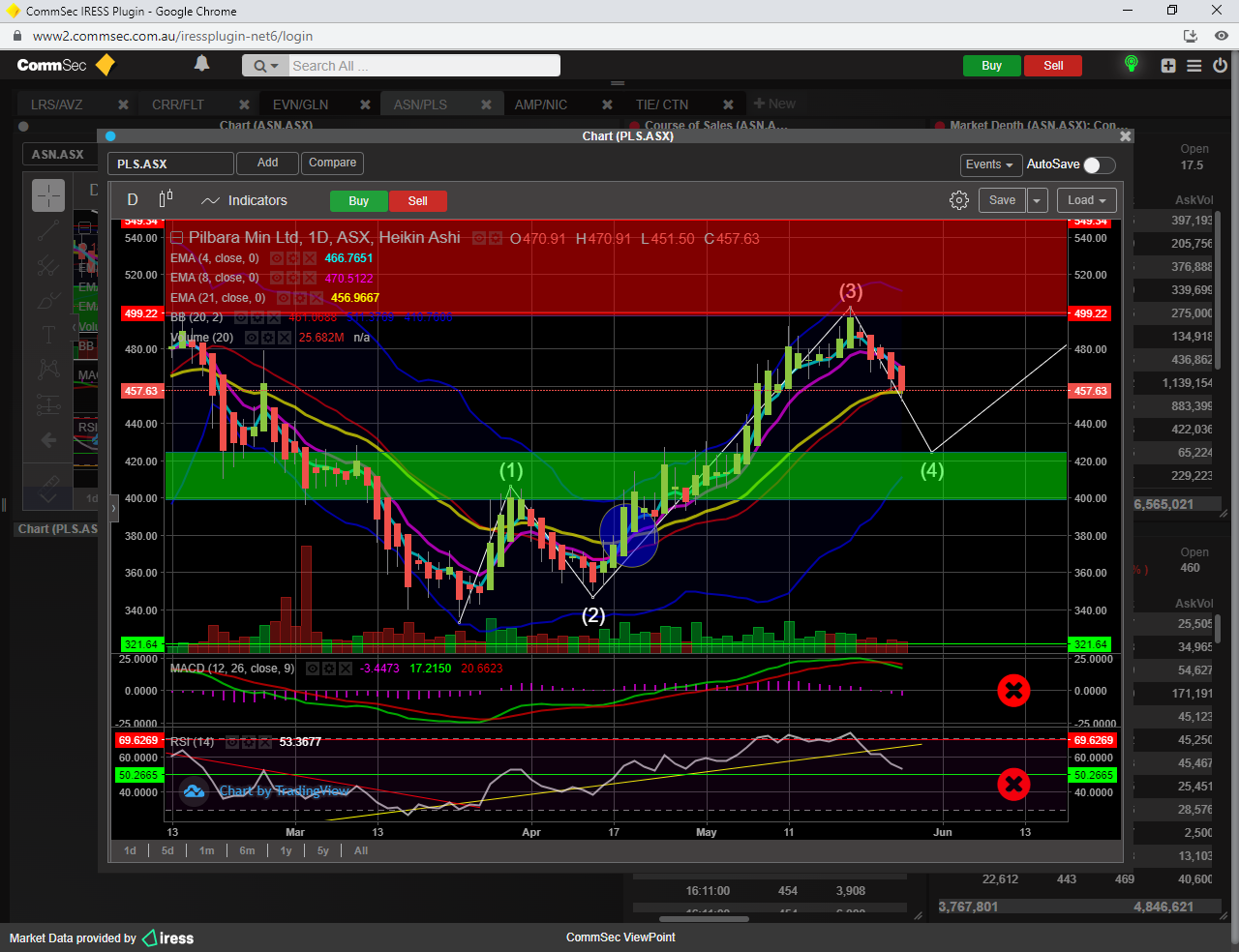Open the hamburger menu in header
This screenshot has height=952, width=1239.
pyautogui.click(x=1194, y=66)
